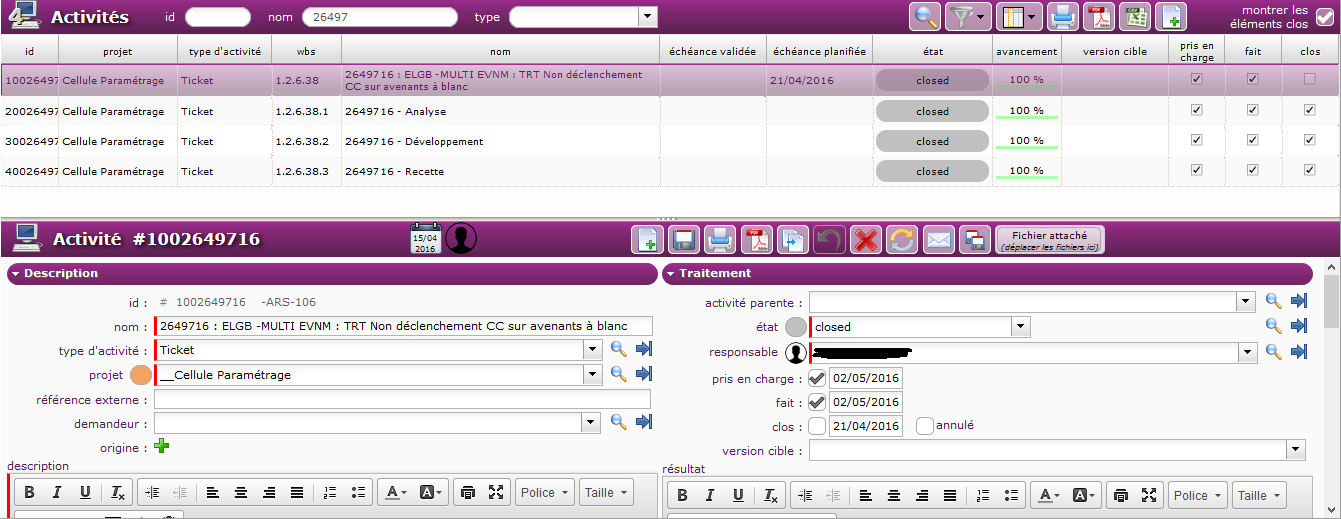The image size is (1341, 519).
Task: Delete the activity using the red X icon
Action: tap(865, 240)
